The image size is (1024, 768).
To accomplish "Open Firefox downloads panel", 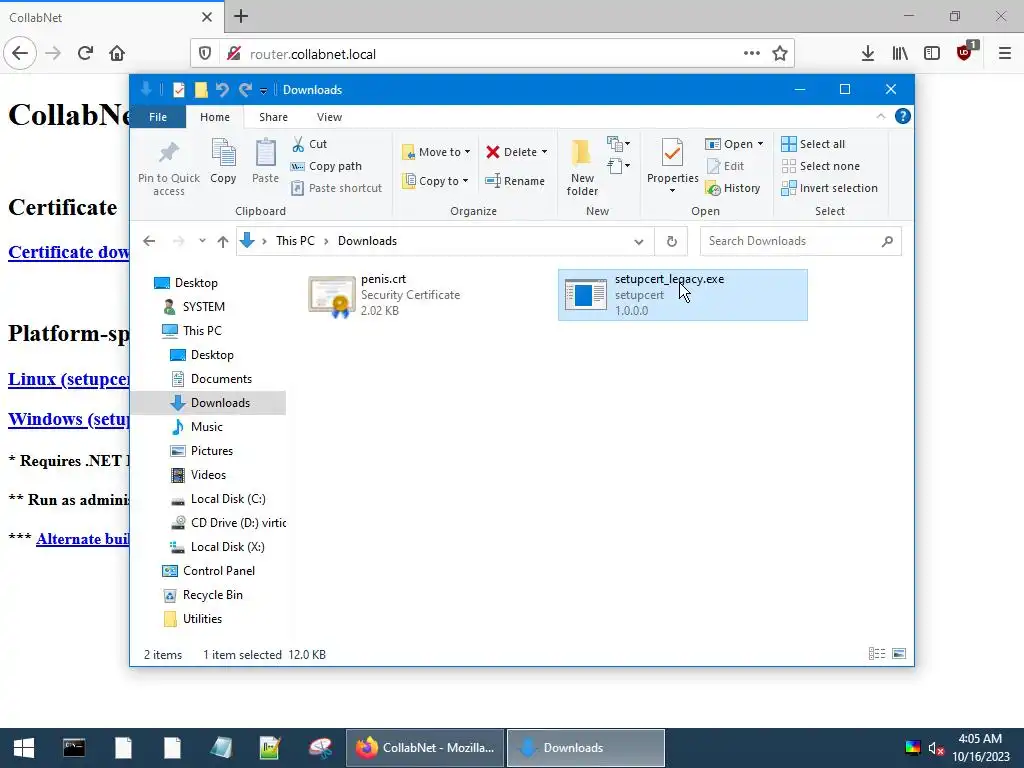I will [867, 54].
